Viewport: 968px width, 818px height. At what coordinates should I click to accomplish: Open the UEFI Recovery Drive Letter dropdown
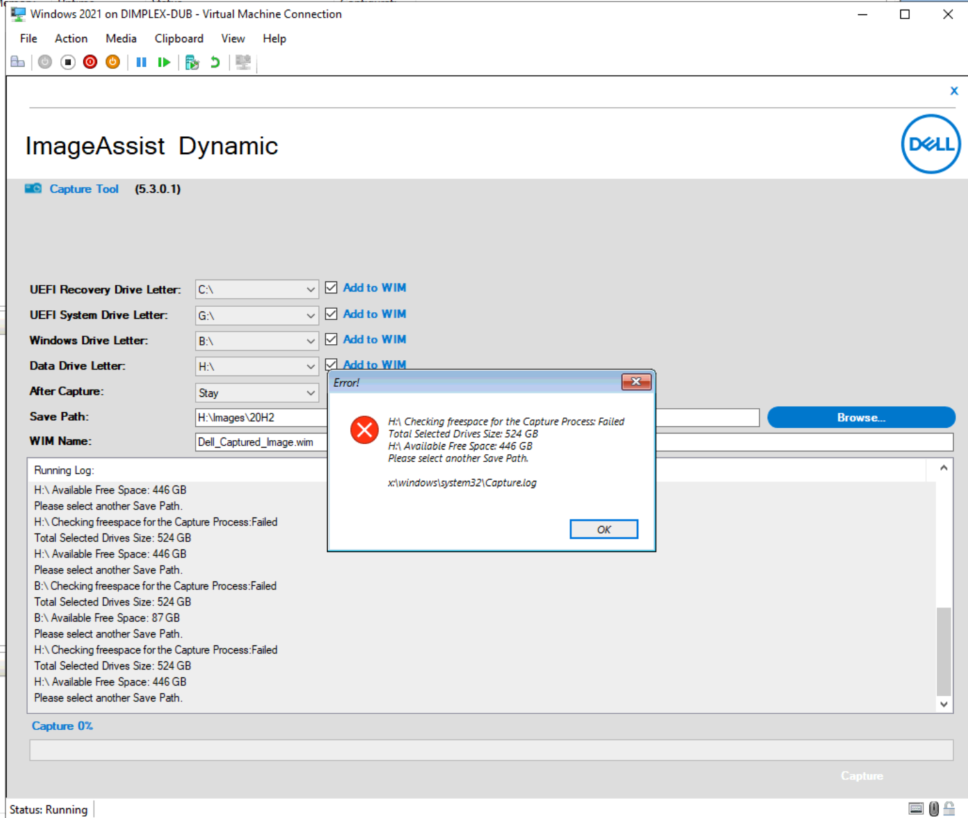pos(257,290)
